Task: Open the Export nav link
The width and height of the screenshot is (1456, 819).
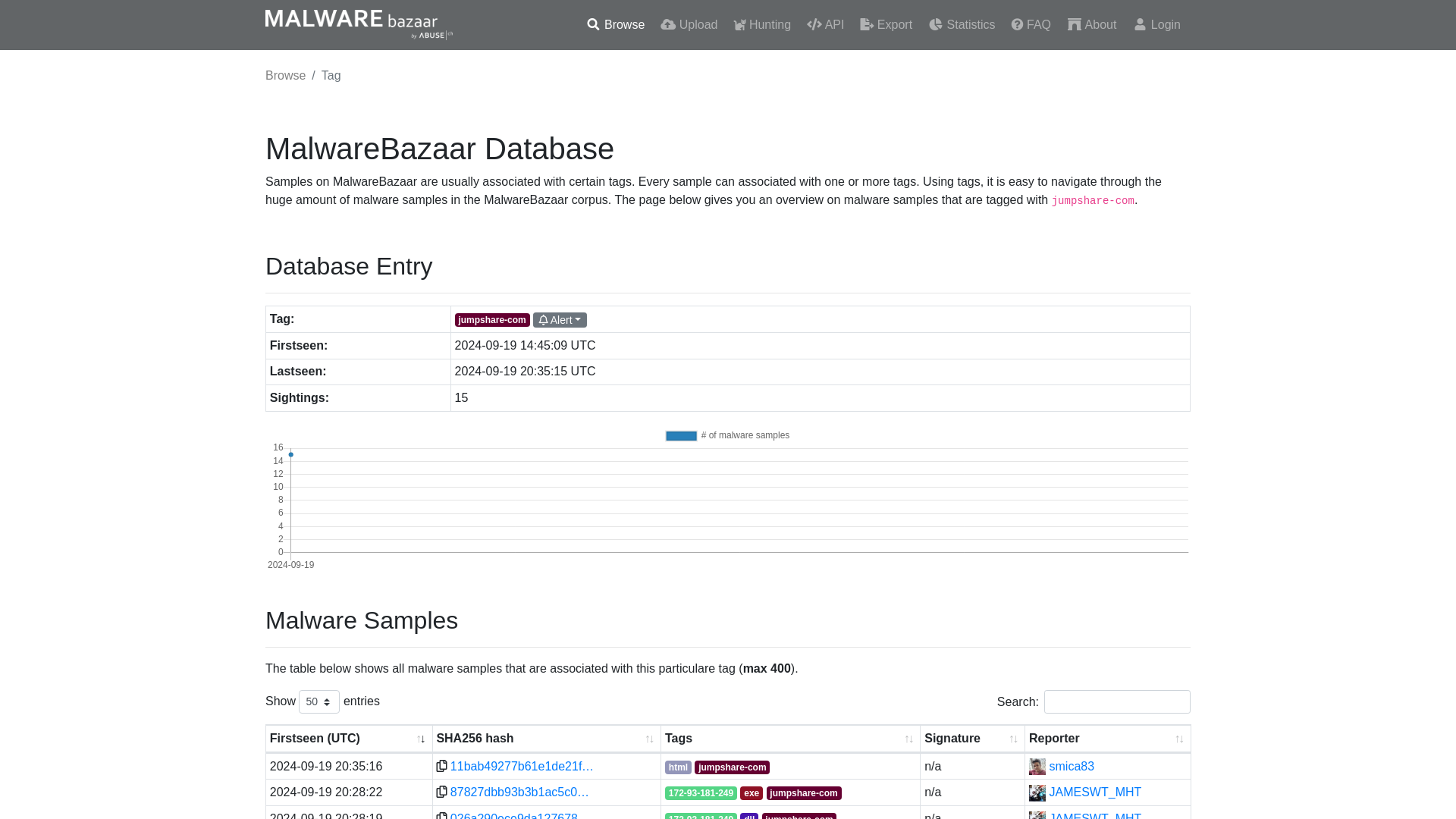Action: pos(886,25)
